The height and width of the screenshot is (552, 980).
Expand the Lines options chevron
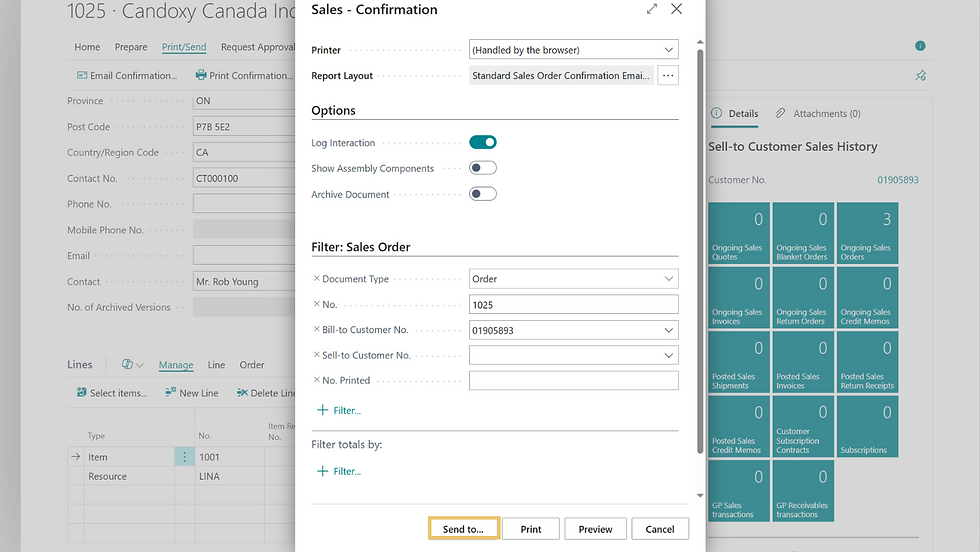tap(139, 365)
